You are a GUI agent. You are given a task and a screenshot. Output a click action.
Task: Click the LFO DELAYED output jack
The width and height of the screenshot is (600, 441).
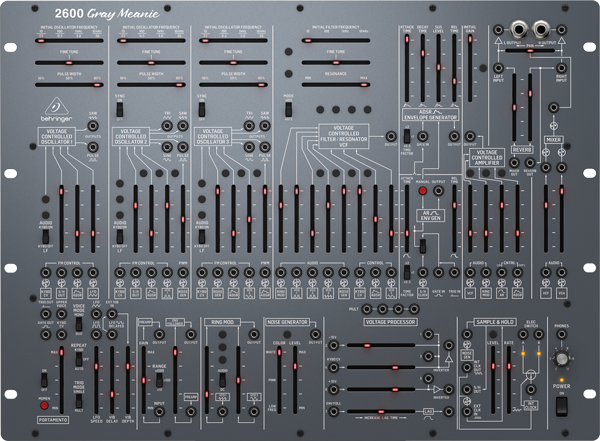click(x=112, y=335)
